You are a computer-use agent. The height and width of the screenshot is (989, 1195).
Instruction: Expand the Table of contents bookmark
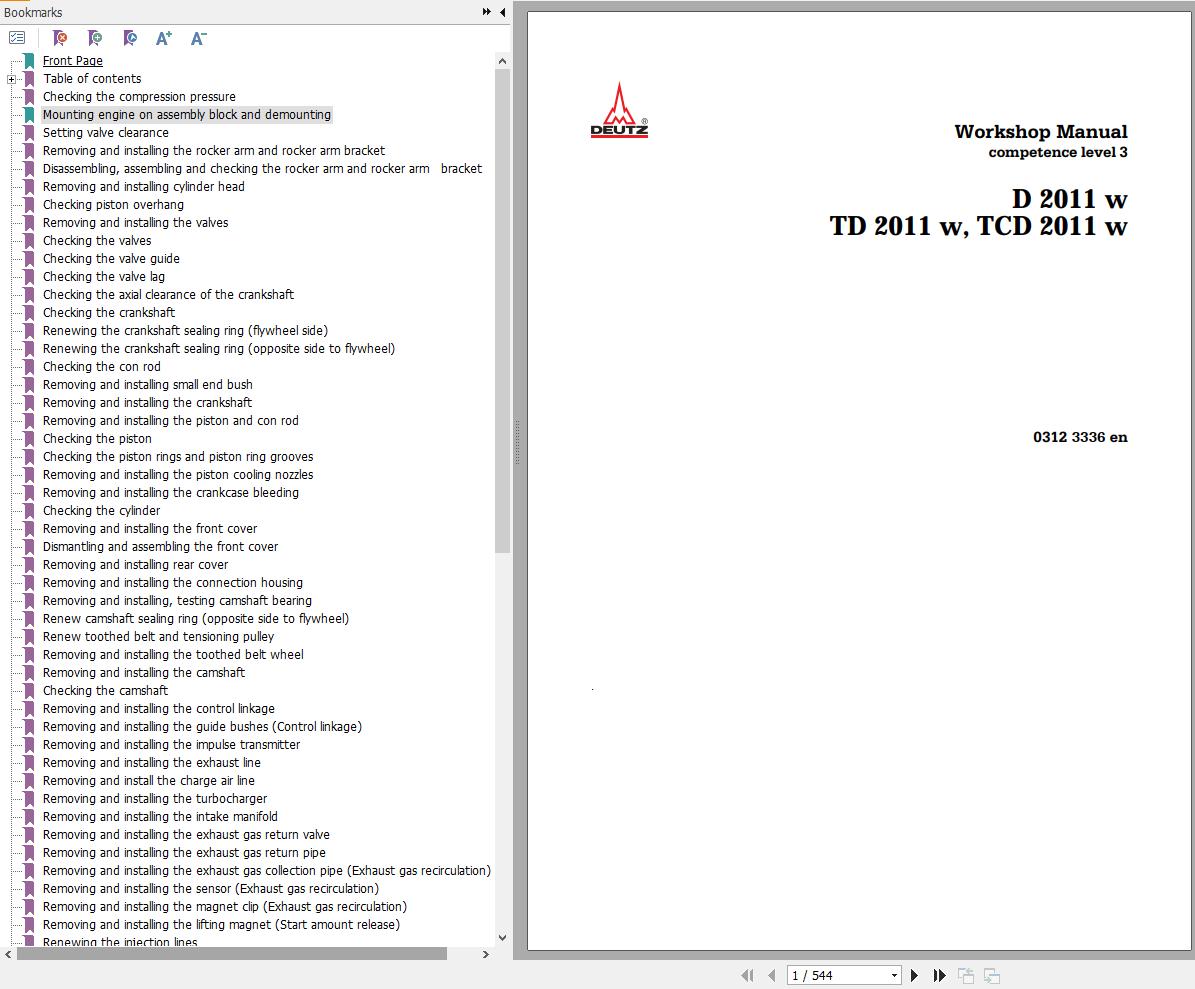pos(11,79)
